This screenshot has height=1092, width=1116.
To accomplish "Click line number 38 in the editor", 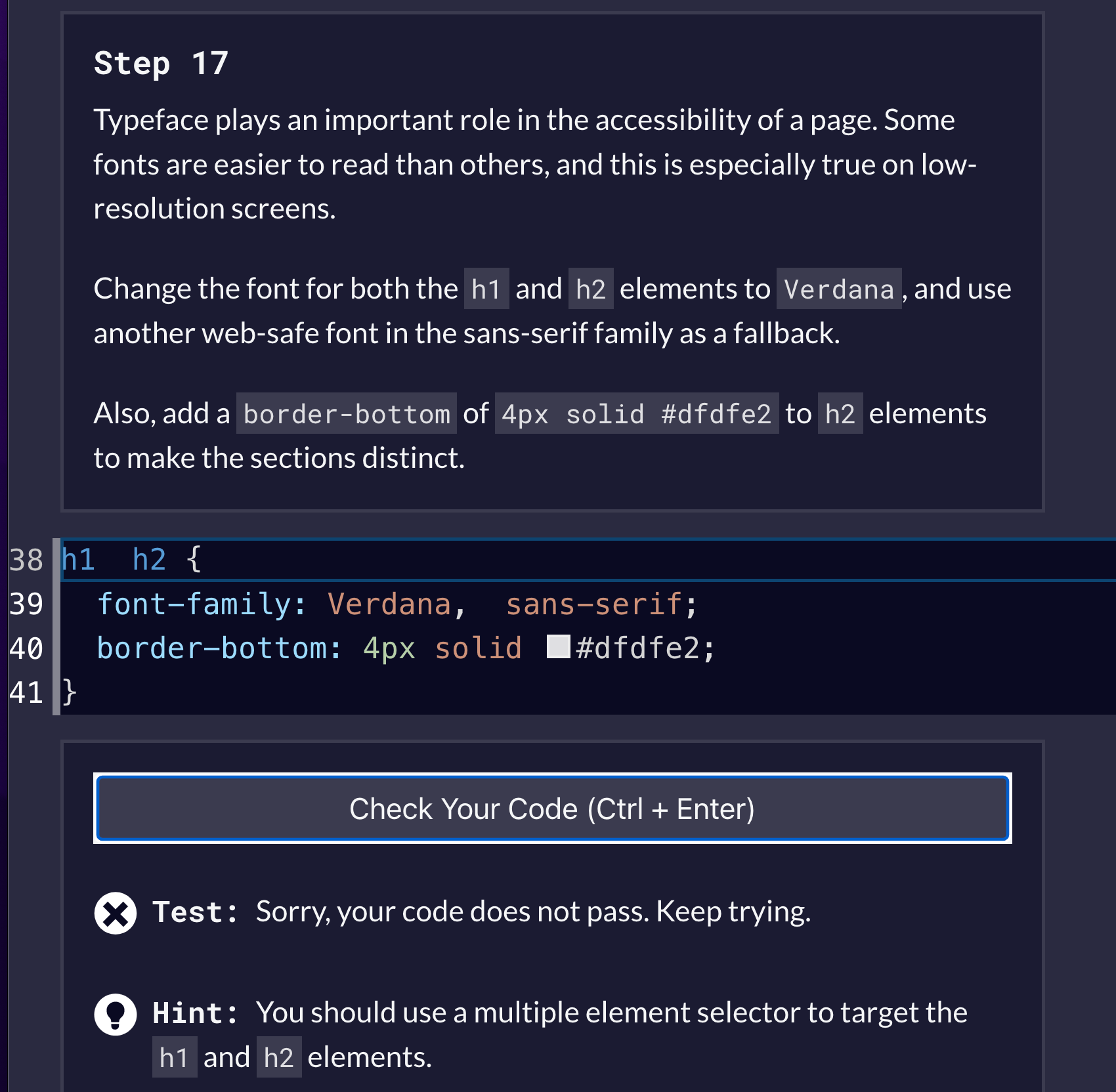I will [x=25, y=560].
